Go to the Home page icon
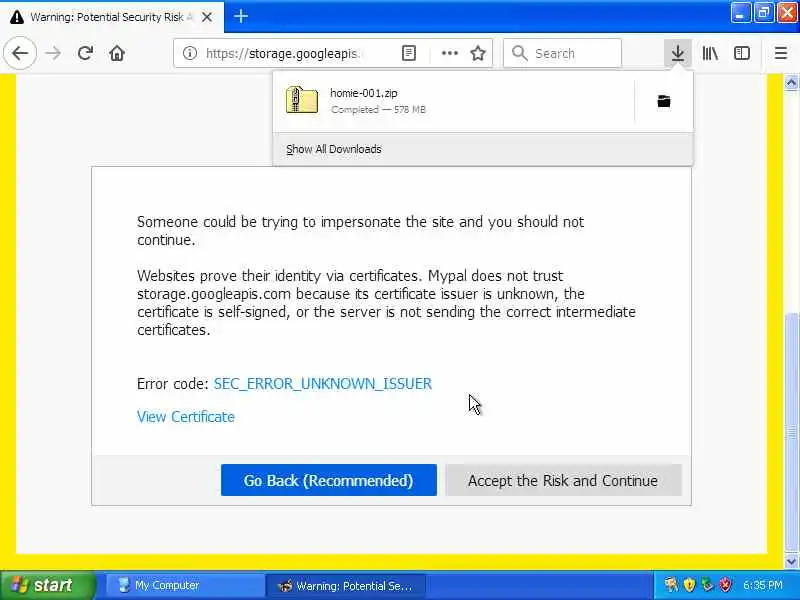This screenshot has width=800, height=600. point(117,53)
